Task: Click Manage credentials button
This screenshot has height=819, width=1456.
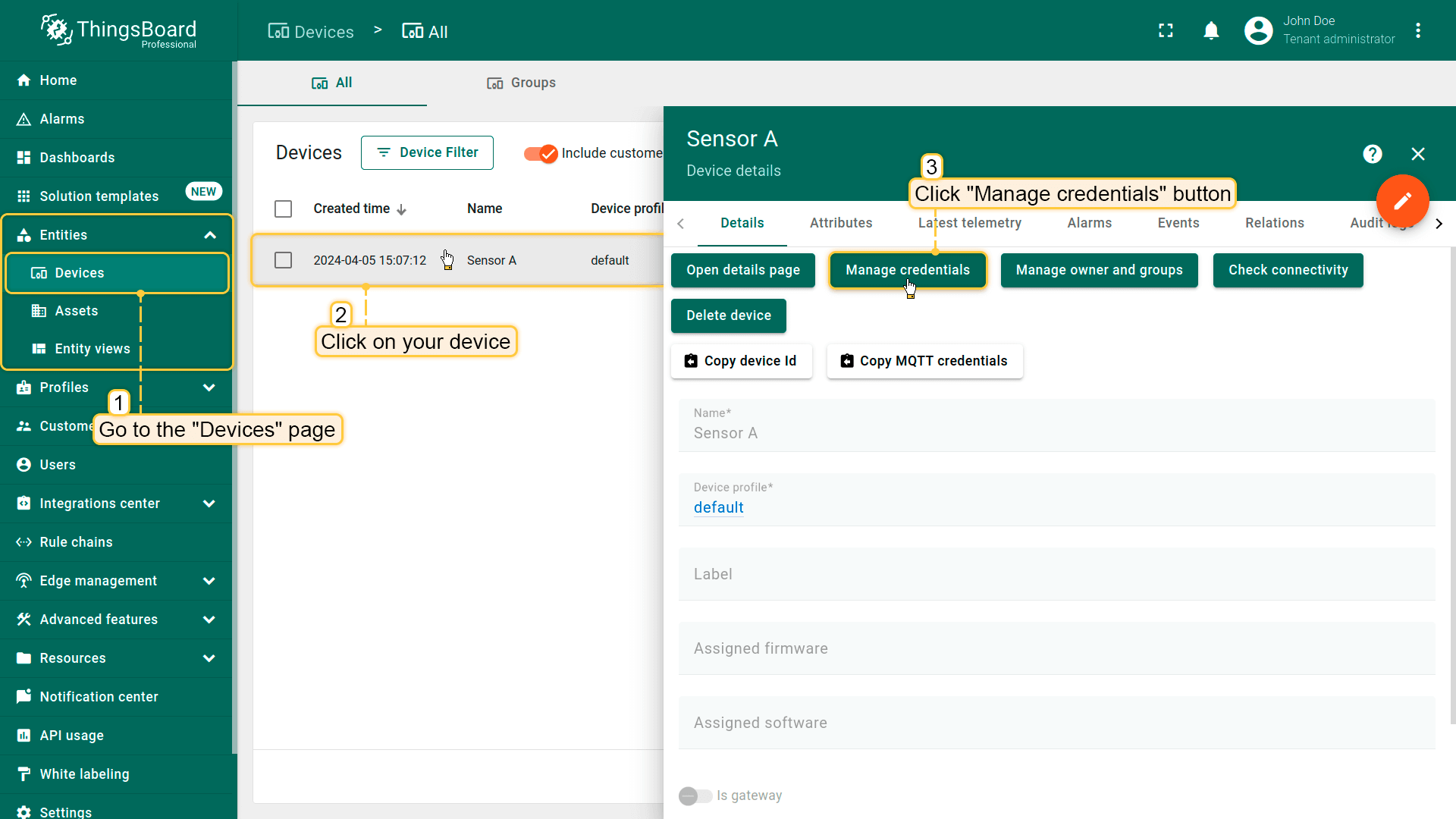Action: 907,270
